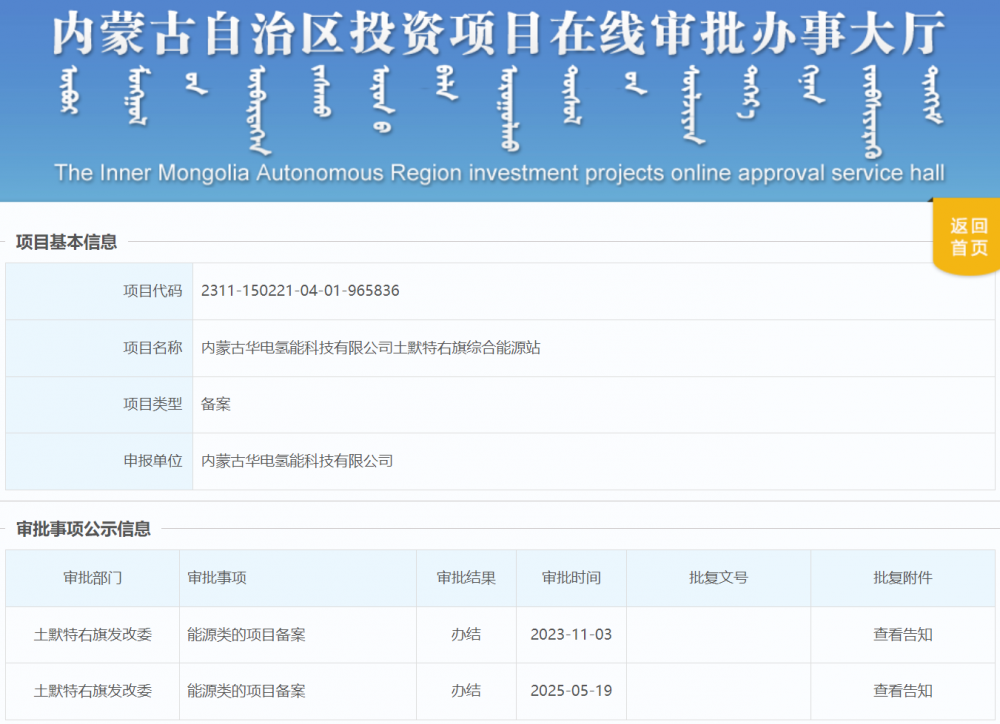
Task: Click the 审批部门 column header
Action: click(92, 578)
